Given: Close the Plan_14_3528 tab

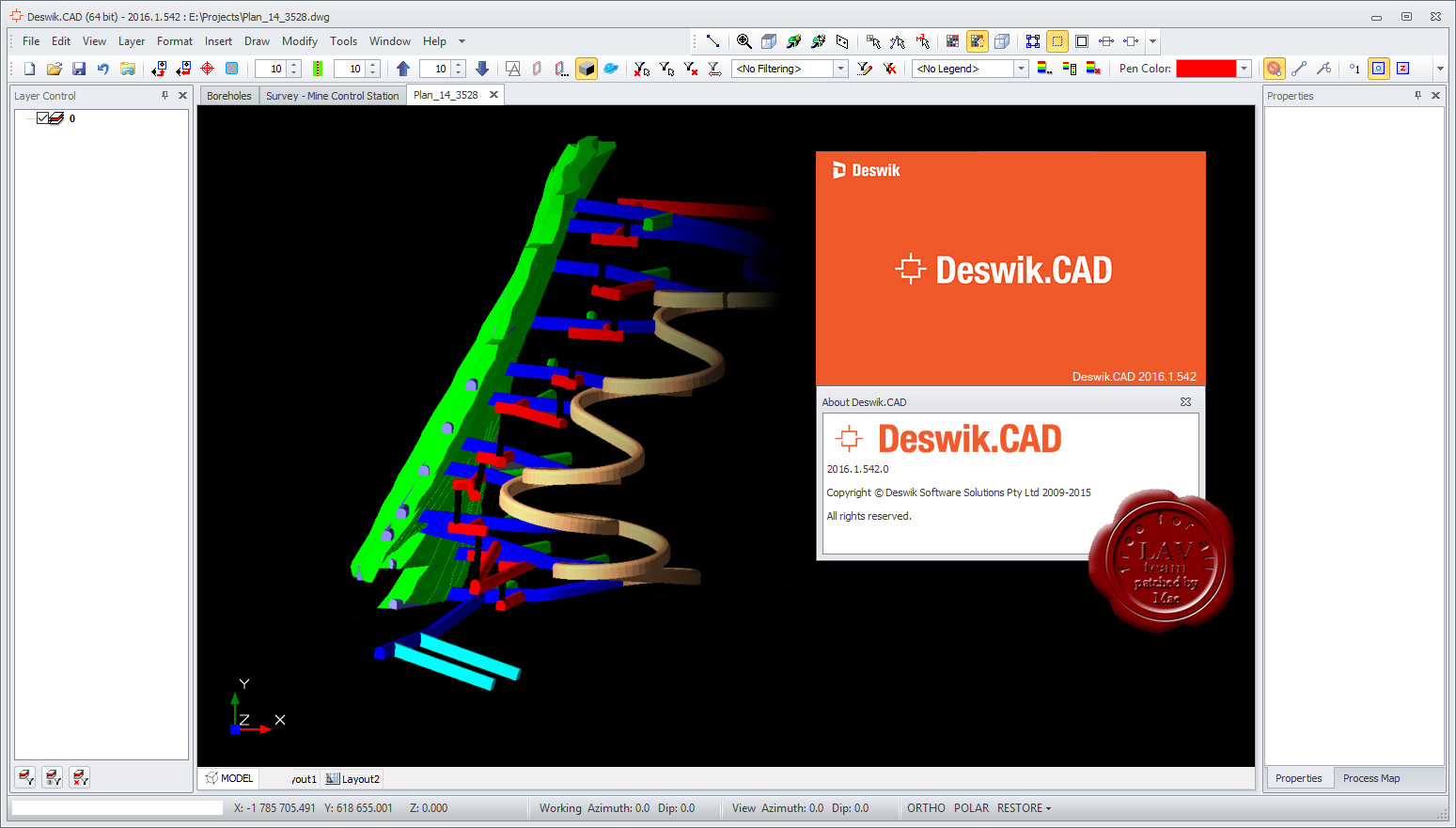Looking at the screenshot, I should click(x=493, y=95).
